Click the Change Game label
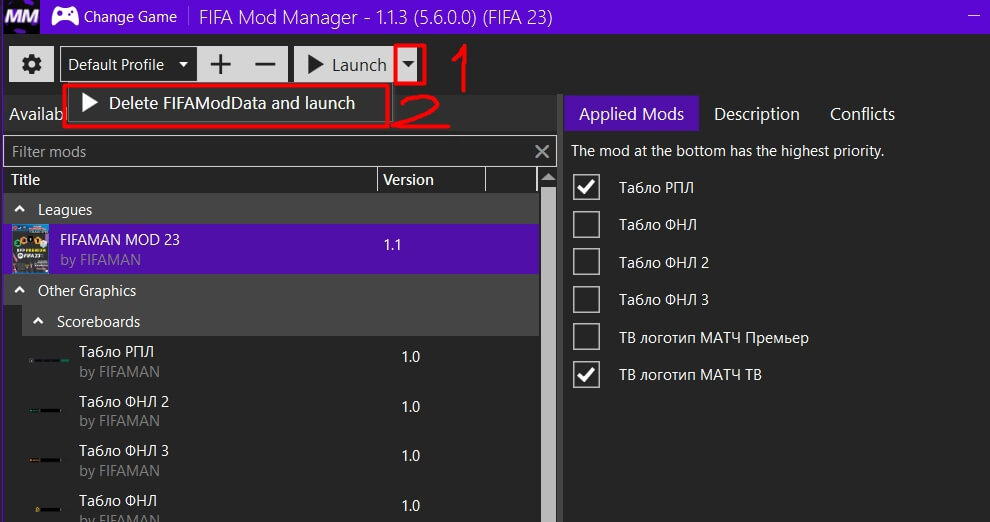 (130, 17)
